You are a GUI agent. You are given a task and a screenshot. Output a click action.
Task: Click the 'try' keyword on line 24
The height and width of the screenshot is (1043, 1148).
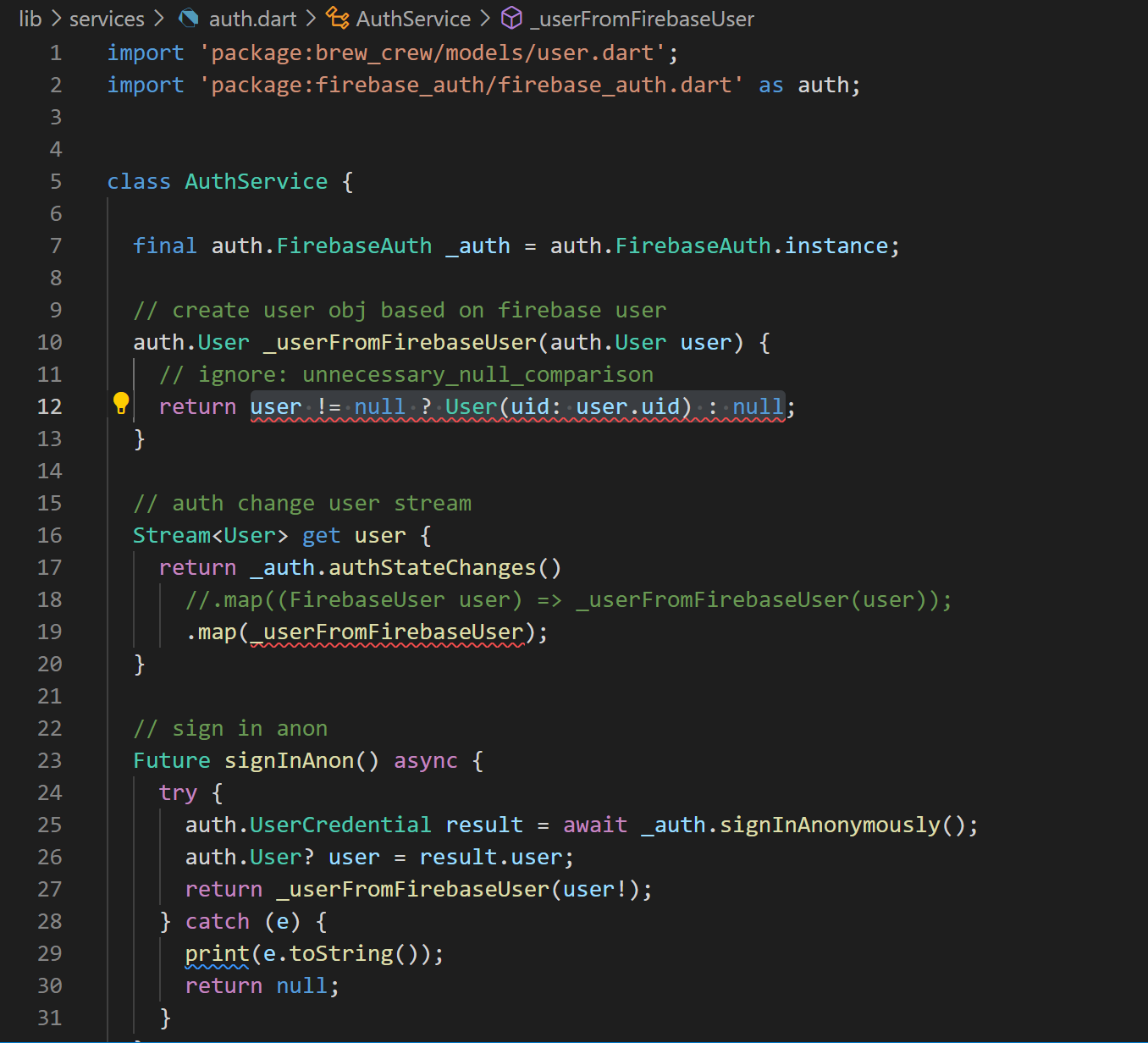coord(179,792)
